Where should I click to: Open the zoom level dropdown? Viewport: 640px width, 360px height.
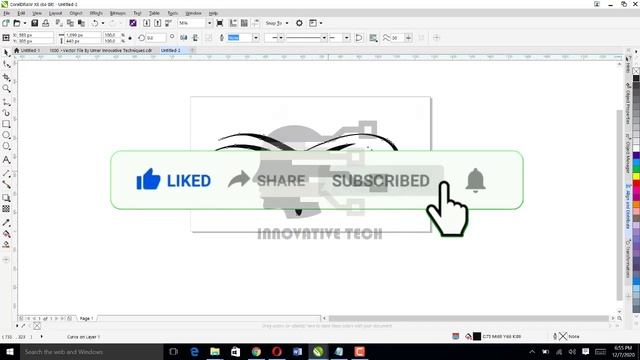pyautogui.click(x=209, y=23)
